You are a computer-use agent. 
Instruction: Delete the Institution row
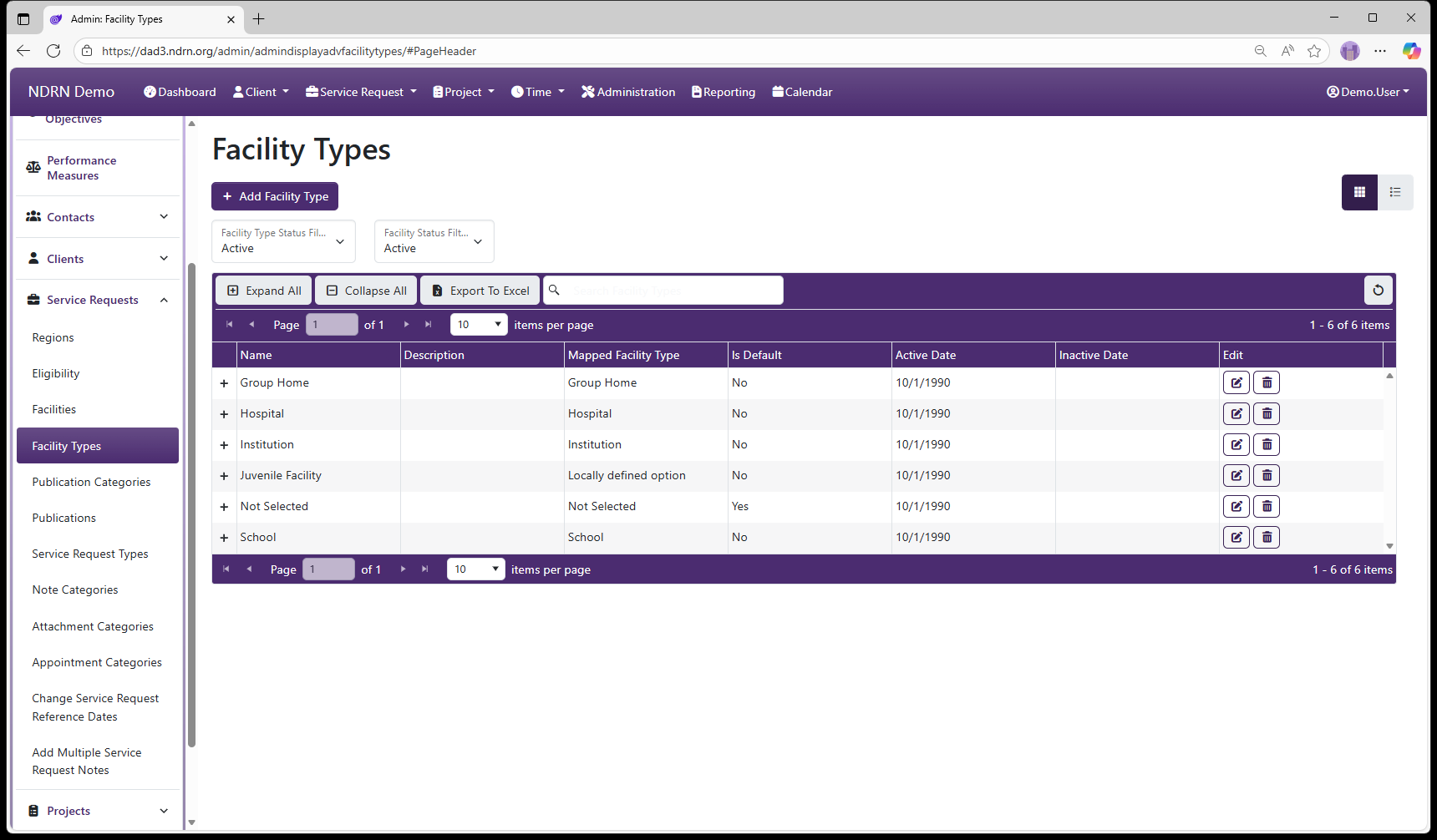(1267, 444)
